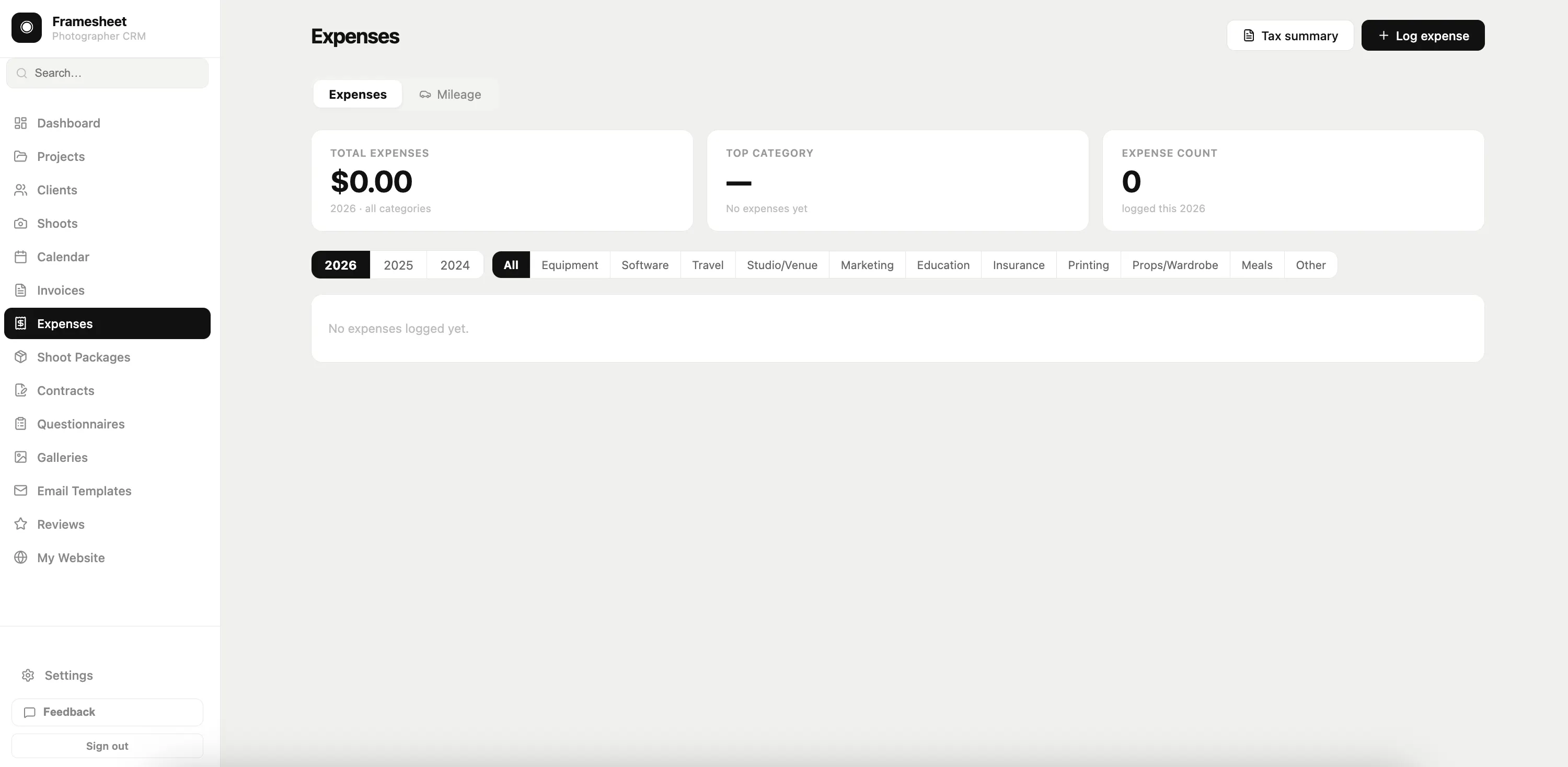Click the Clients people icon
Viewport: 1568px width, 767px height.
coord(21,190)
